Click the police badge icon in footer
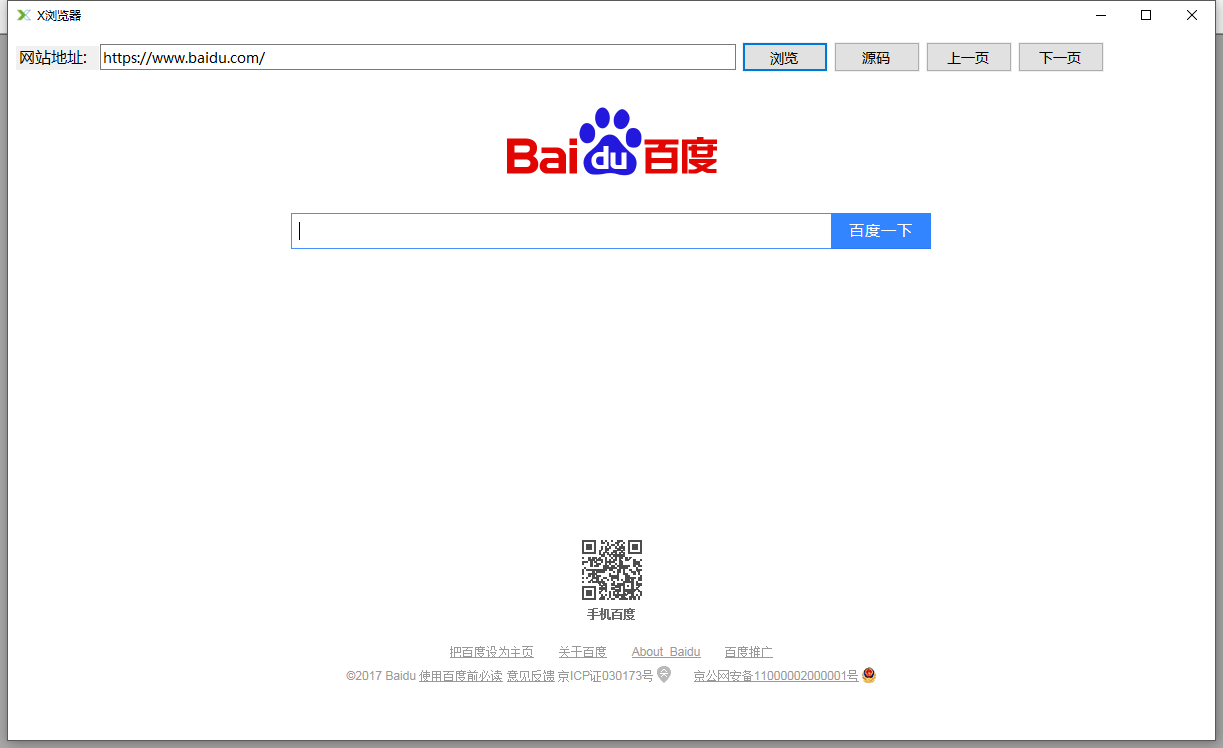 (x=869, y=675)
